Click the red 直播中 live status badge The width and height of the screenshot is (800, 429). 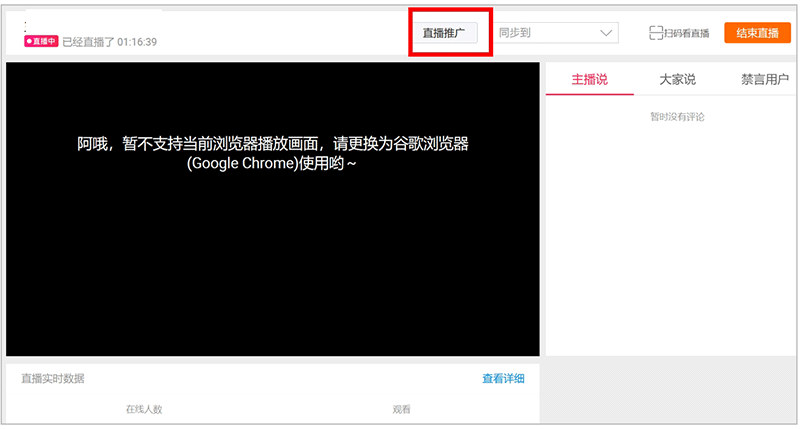[41, 42]
